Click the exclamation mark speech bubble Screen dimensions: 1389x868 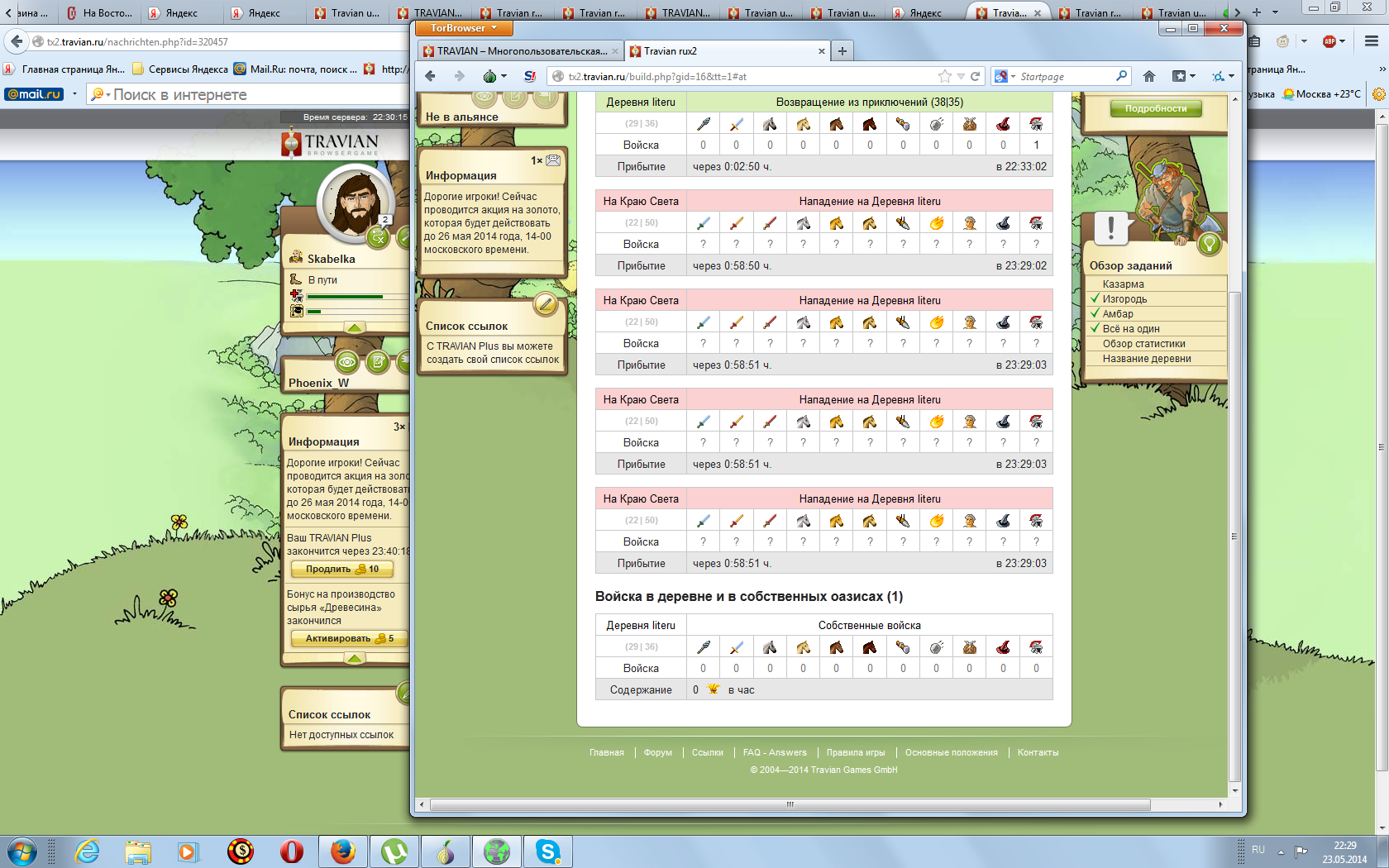[1110, 229]
